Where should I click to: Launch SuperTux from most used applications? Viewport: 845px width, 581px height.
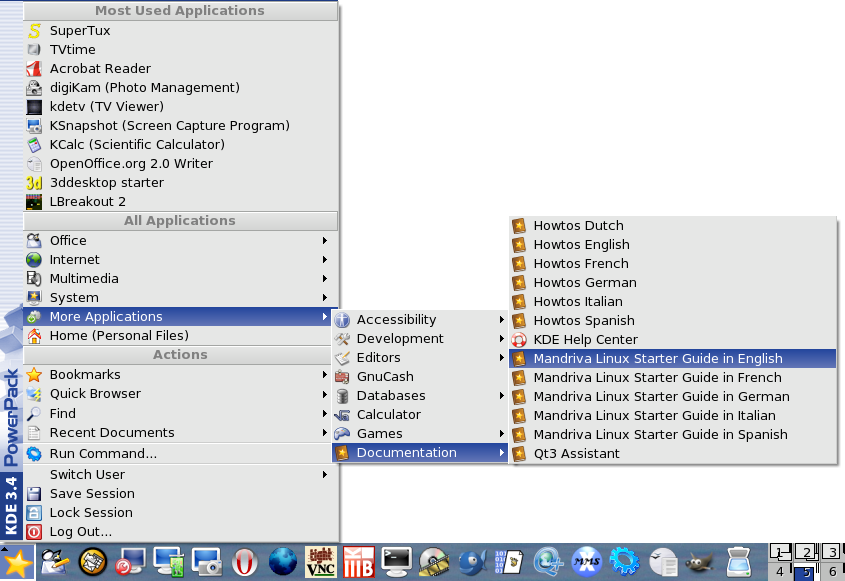pos(181,31)
